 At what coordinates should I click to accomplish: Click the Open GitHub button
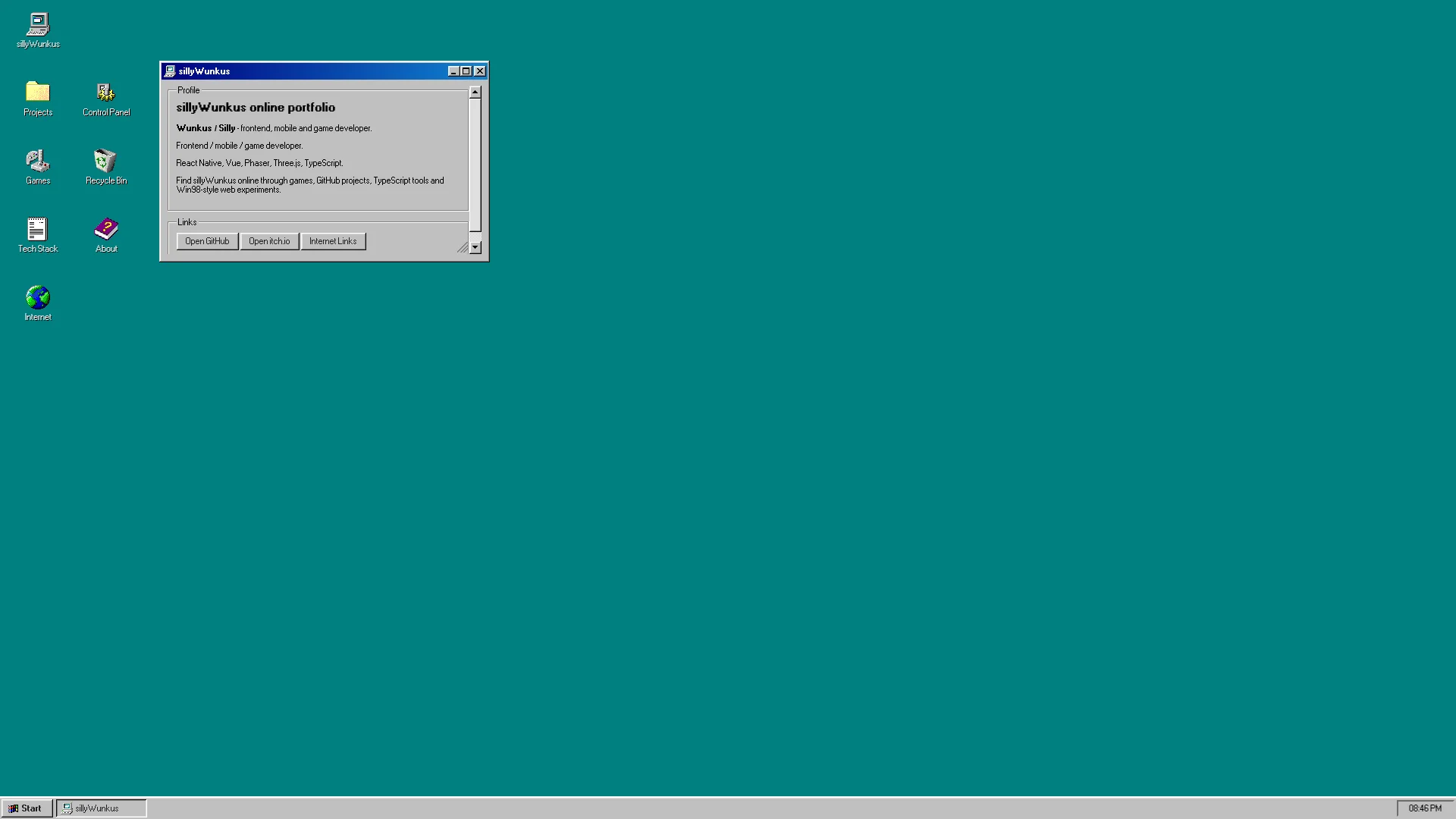(207, 241)
